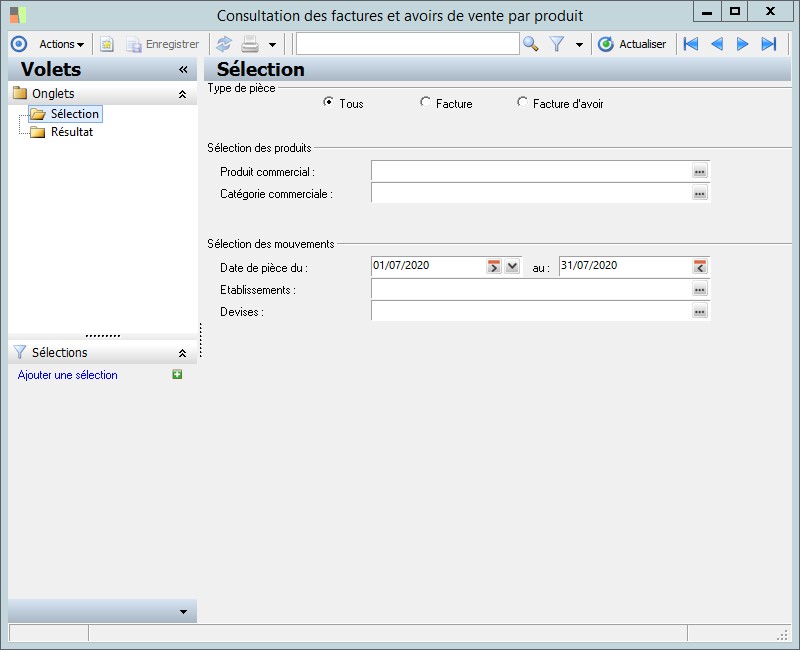Open Devises browse ellipsis button
The image size is (800, 650).
tap(699, 311)
